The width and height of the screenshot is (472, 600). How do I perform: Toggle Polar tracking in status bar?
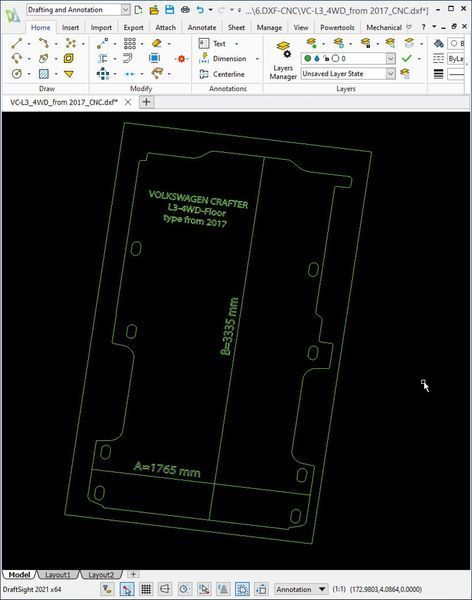point(184,589)
